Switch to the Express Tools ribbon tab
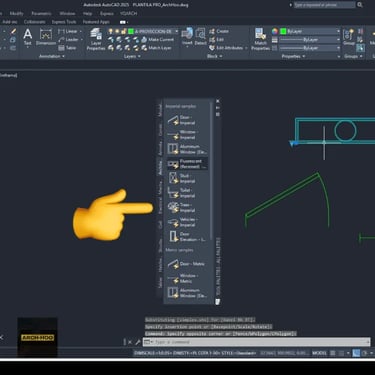Viewport: 375px width, 375px height. coord(64,22)
